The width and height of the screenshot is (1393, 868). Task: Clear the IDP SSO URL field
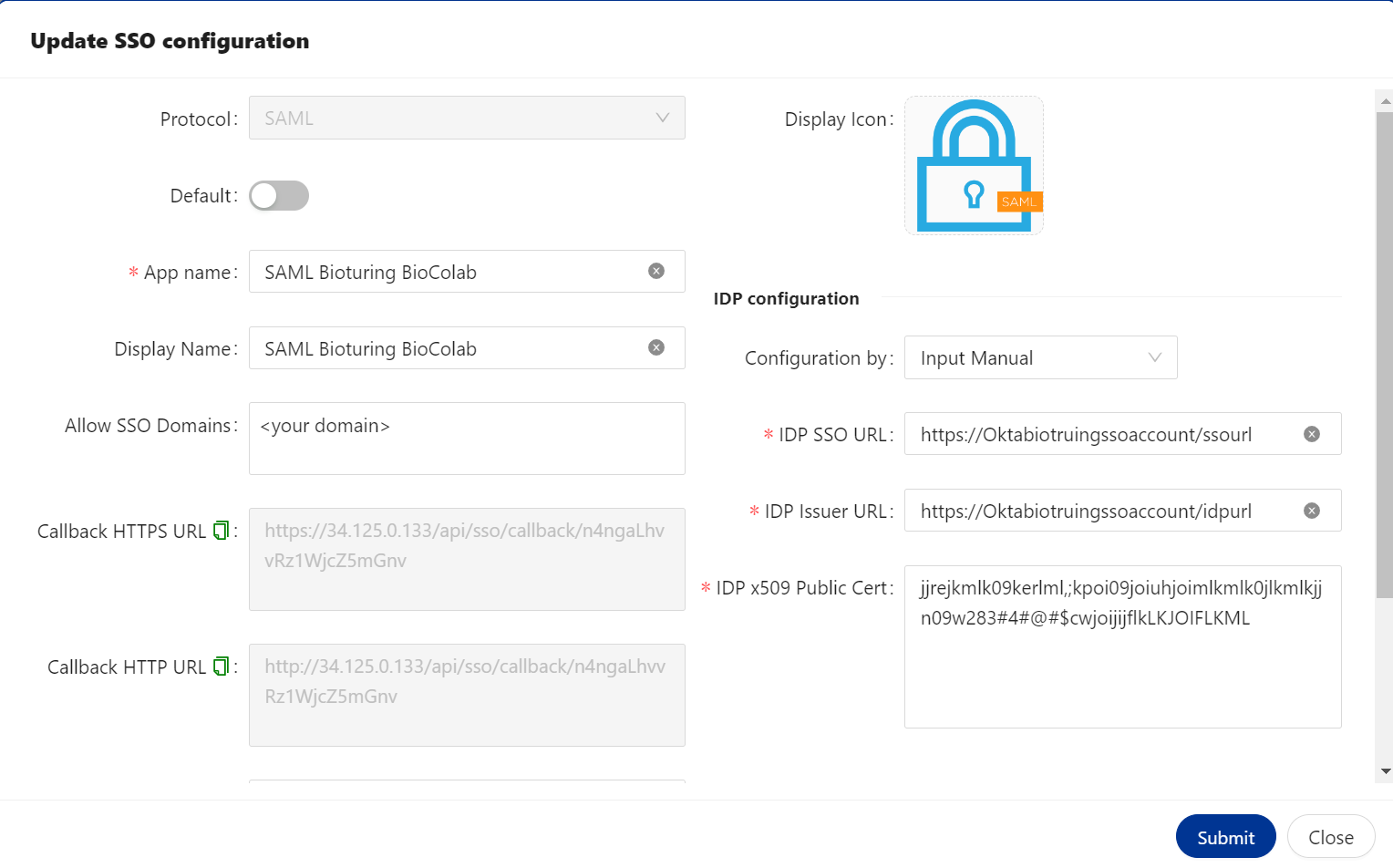(1312, 434)
